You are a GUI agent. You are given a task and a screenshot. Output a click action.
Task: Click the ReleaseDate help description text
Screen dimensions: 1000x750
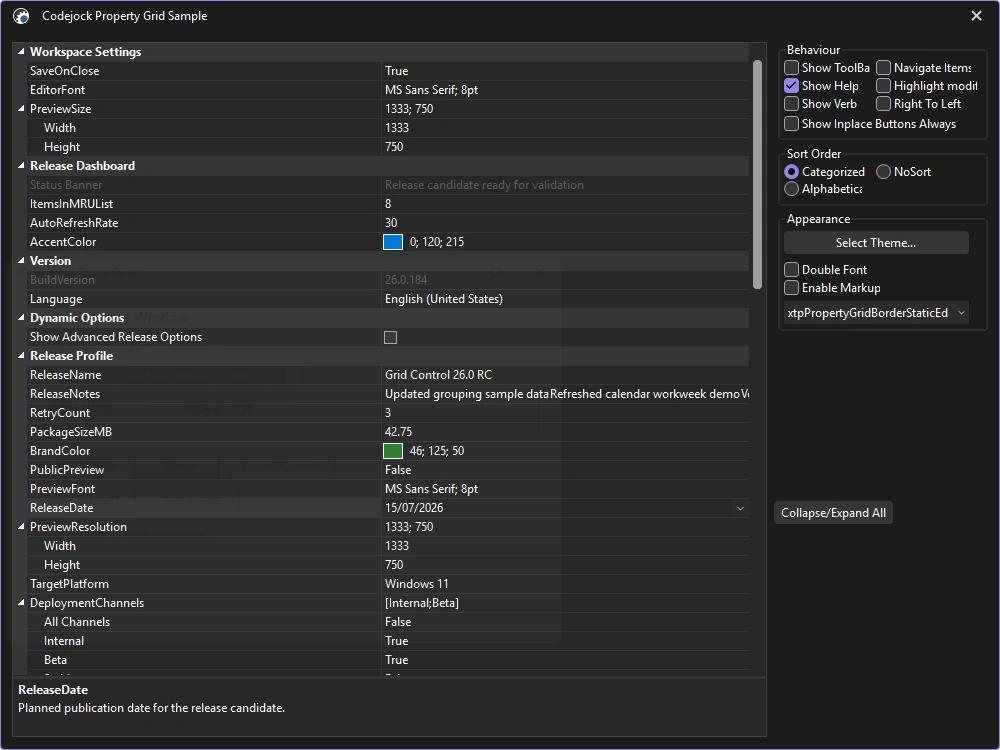point(151,708)
